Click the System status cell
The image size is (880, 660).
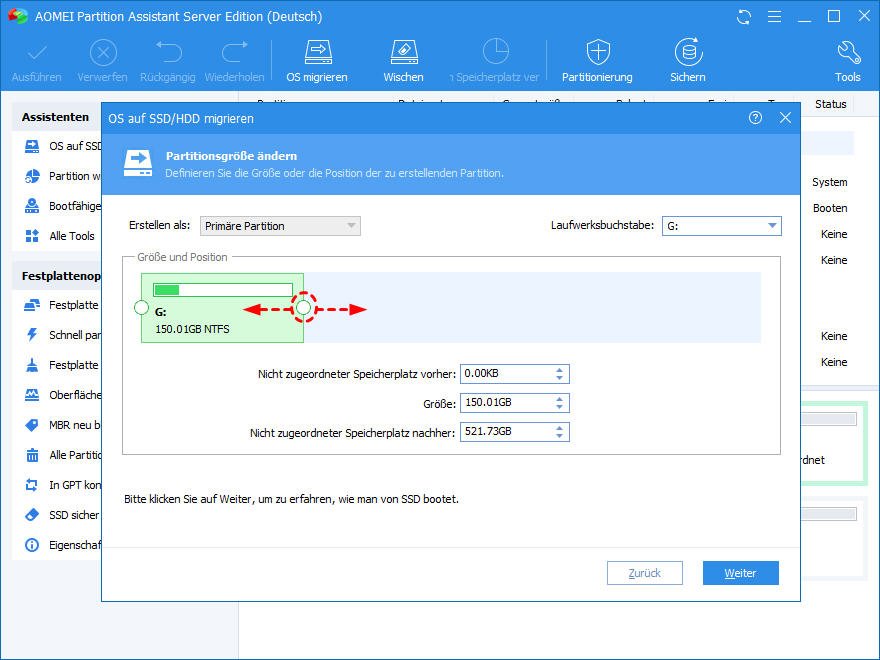pos(829,182)
